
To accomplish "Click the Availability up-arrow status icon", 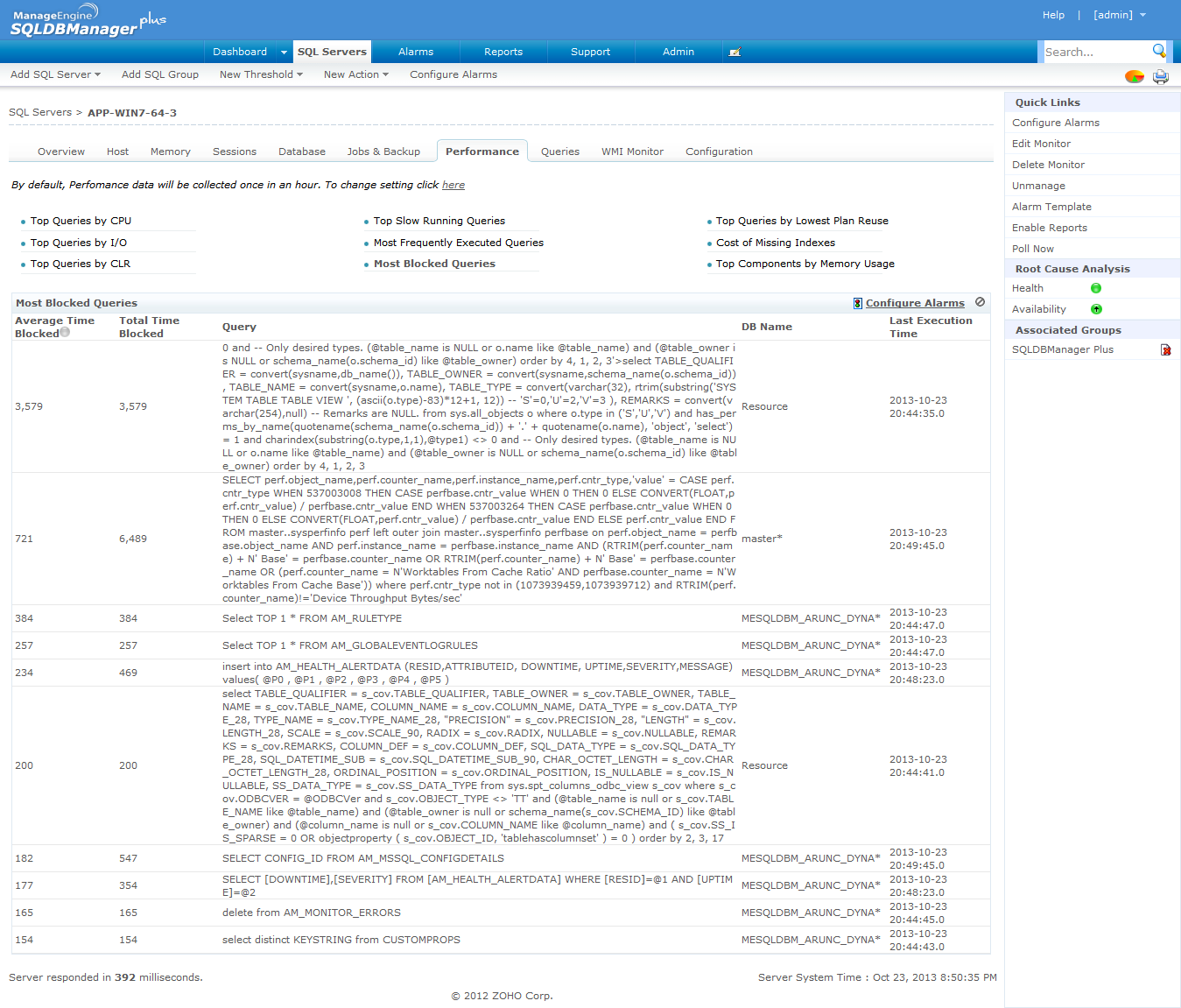I will (1095, 309).
